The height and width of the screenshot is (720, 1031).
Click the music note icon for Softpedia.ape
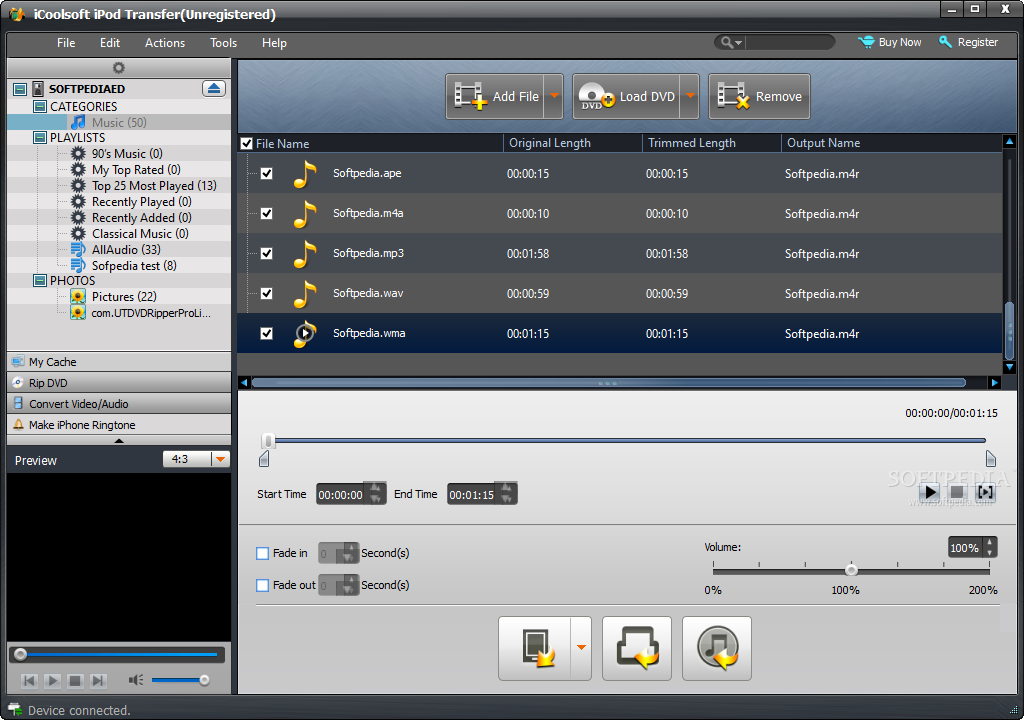pyautogui.click(x=304, y=174)
